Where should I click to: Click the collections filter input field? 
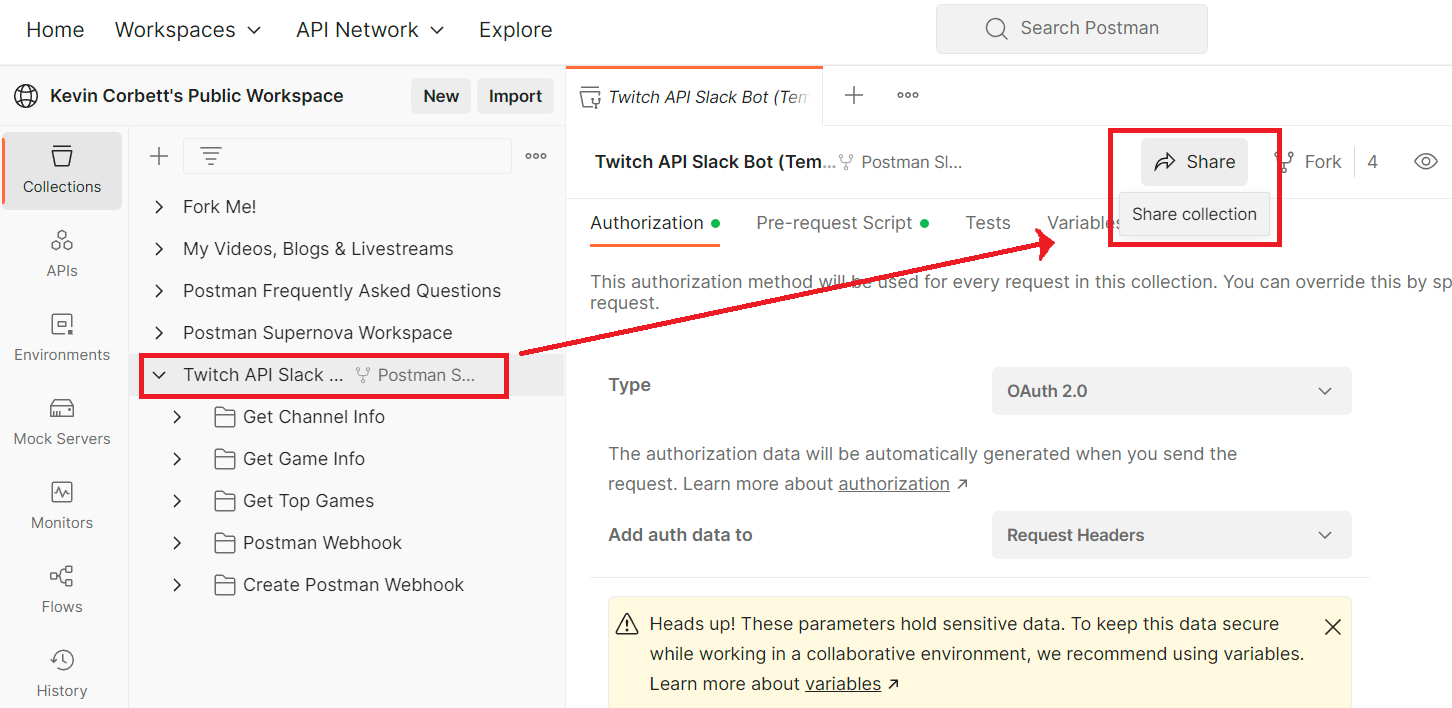(x=347, y=156)
